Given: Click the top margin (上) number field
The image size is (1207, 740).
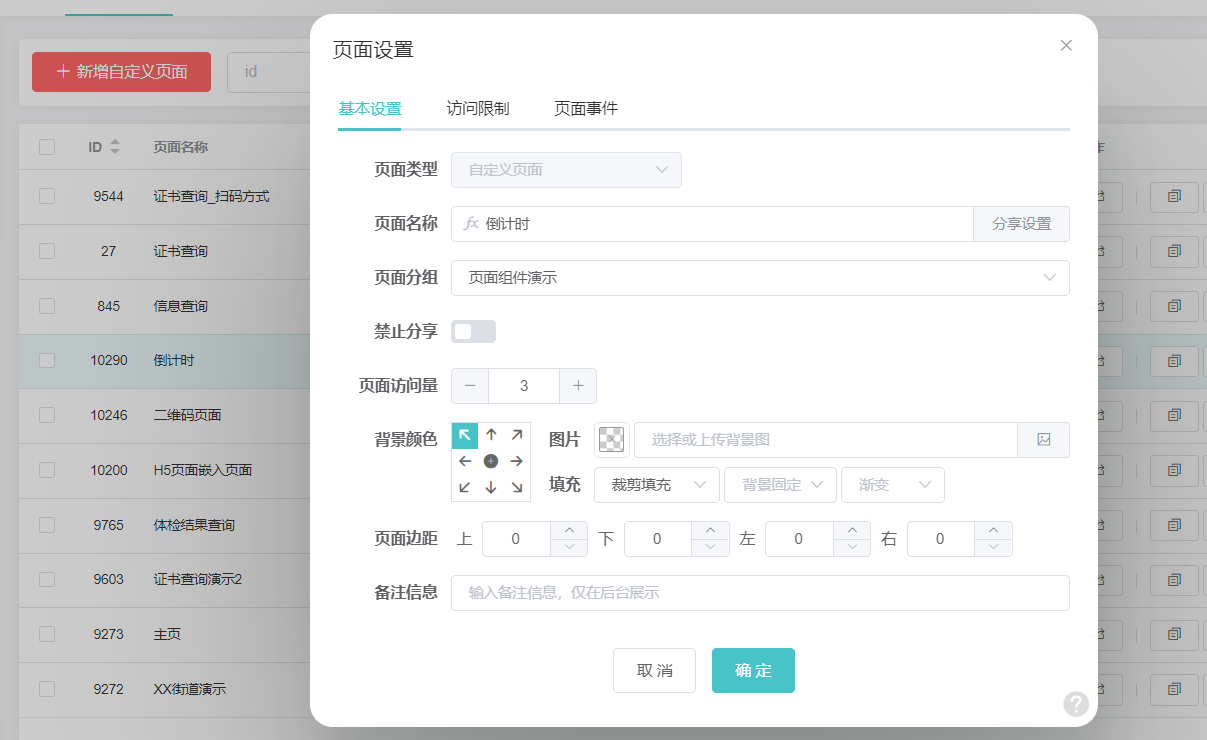Looking at the screenshot, I should (x=516, y=539).
